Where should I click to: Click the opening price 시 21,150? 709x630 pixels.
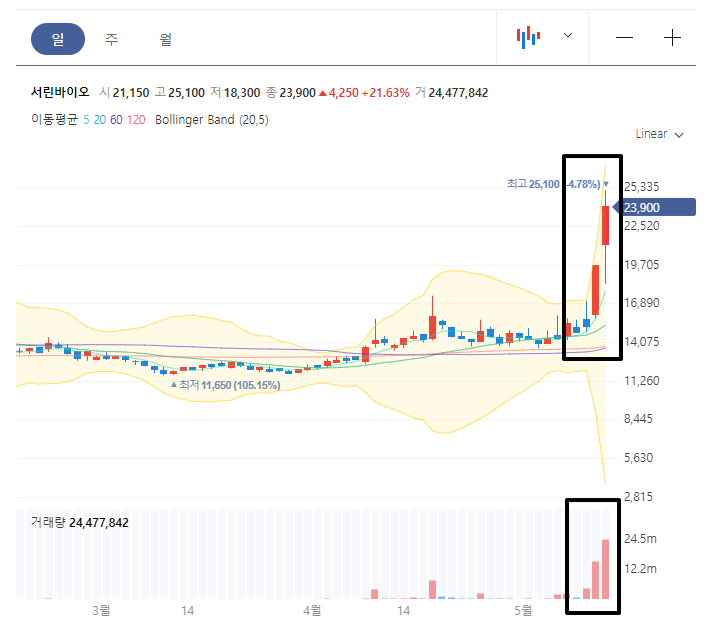[x=124, y=93]
